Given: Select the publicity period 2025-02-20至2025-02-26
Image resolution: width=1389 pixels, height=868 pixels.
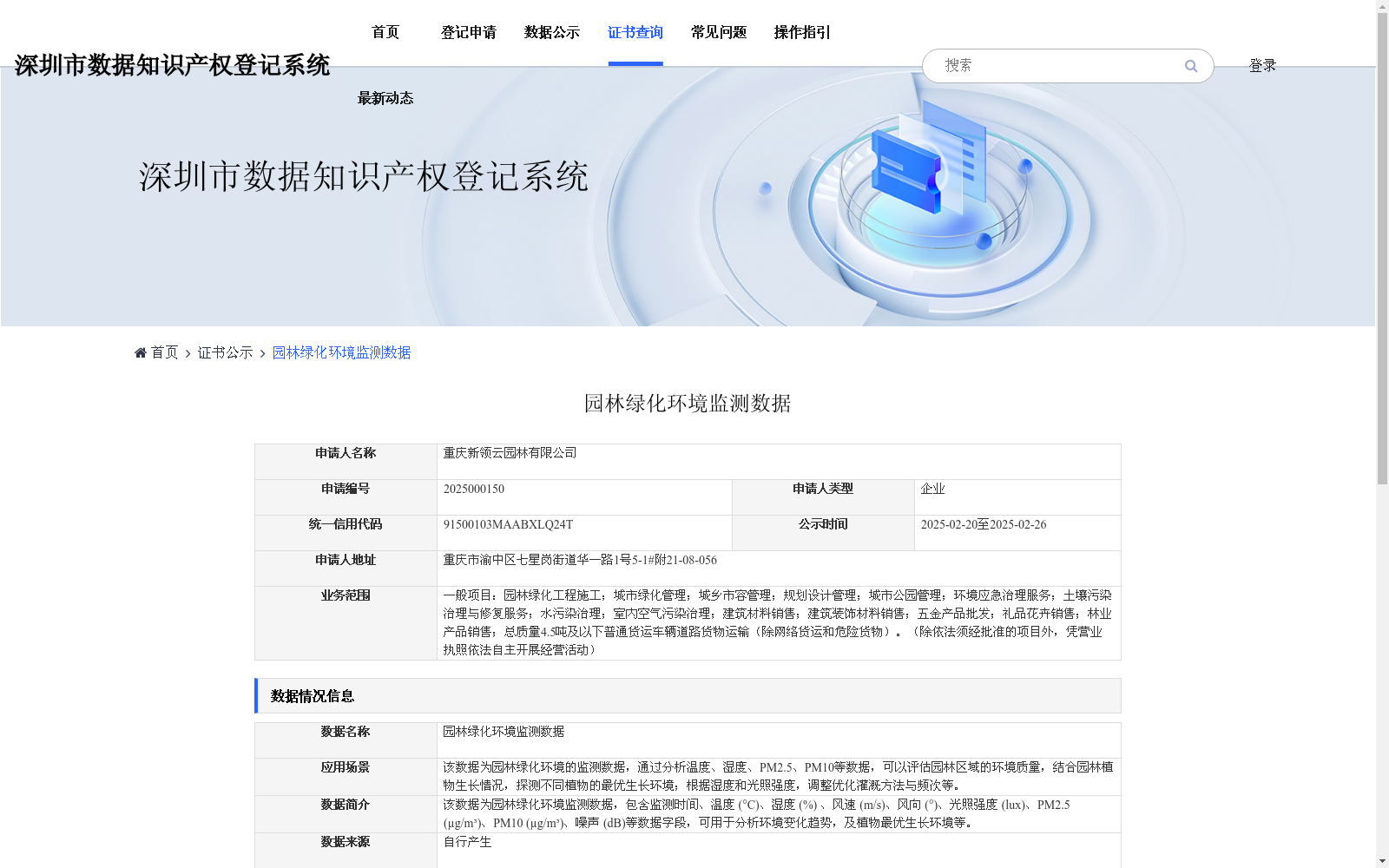Looking at the screenshot, I should (984, 524).
